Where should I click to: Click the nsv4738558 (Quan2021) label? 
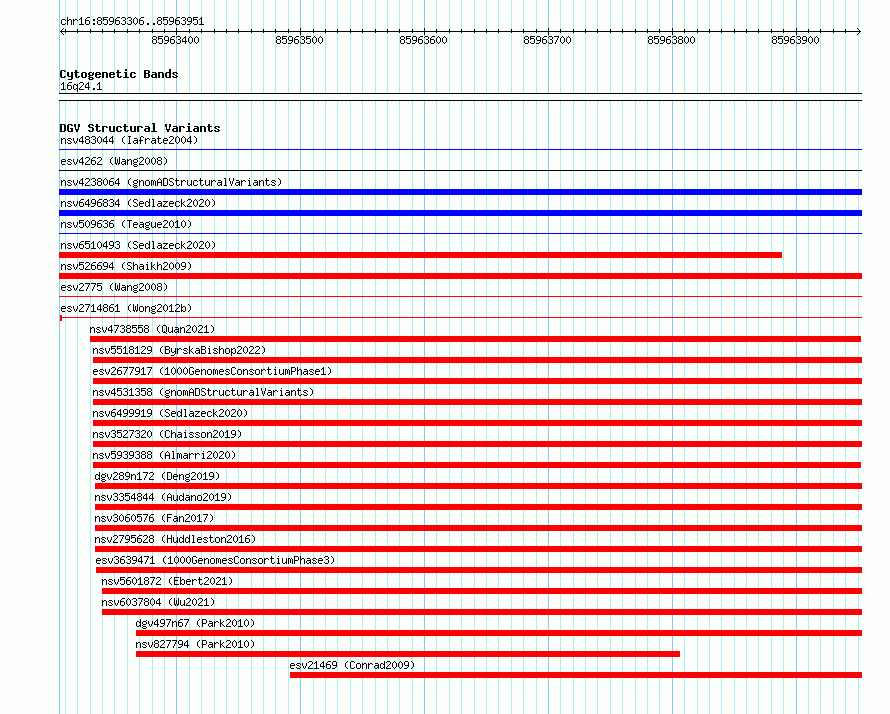click(152, 329)
